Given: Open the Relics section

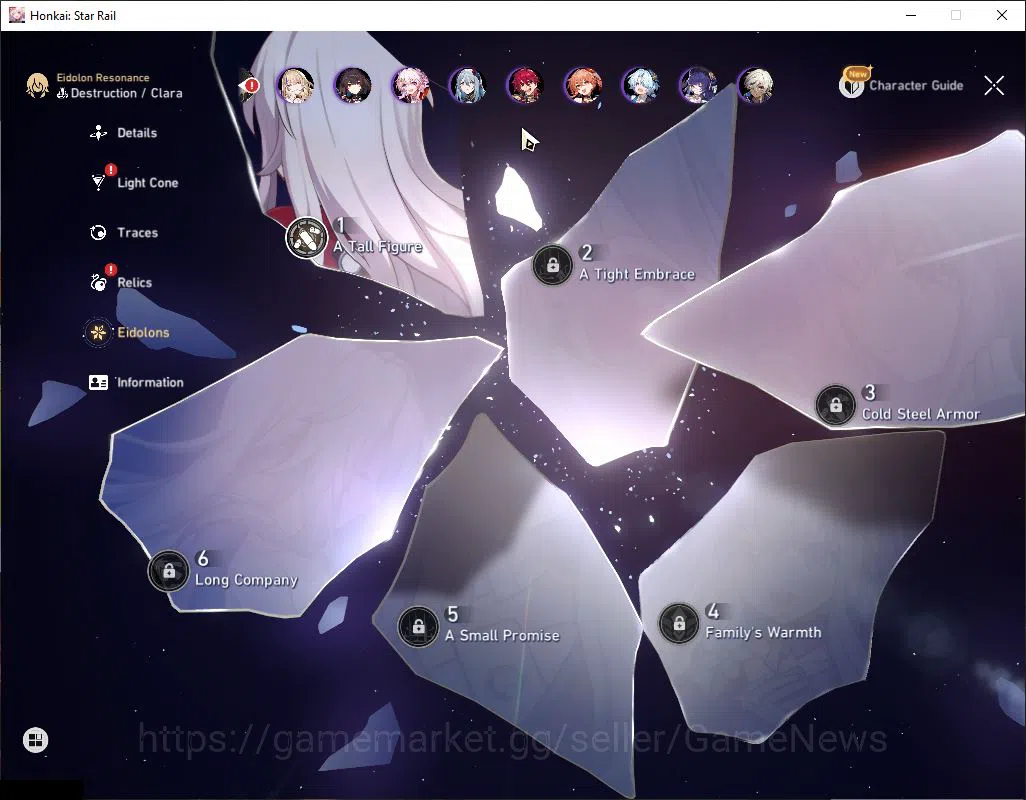Looking at the screenshot, I should point(120,282).
